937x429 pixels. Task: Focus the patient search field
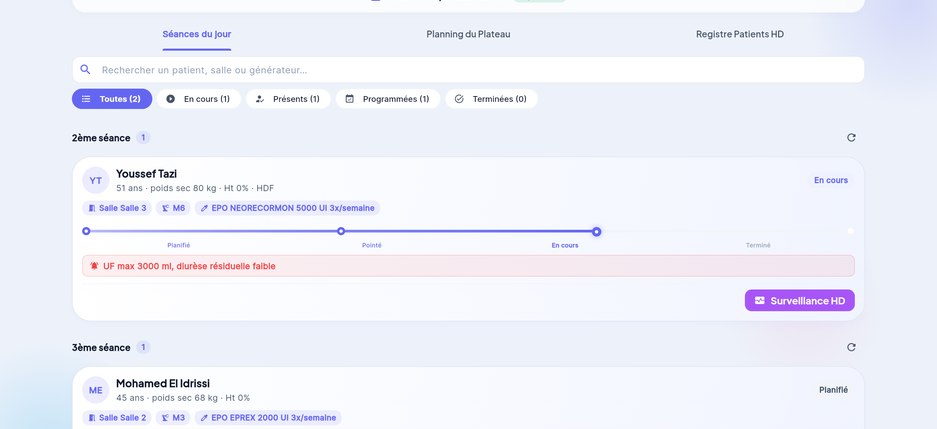coord(468,70)
